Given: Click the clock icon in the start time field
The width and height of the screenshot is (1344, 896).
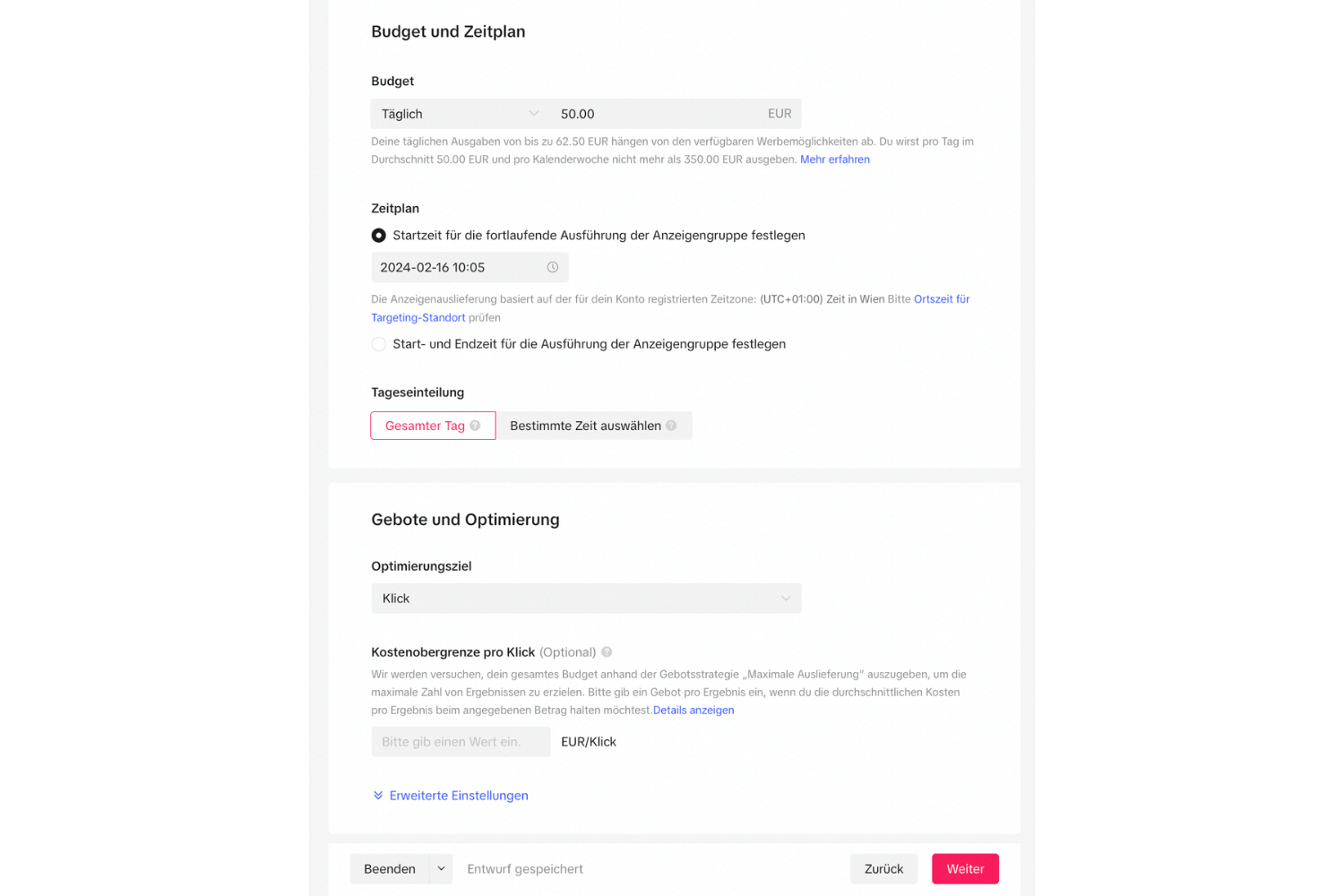Looking at the screenshot, I should coord(553,267).
